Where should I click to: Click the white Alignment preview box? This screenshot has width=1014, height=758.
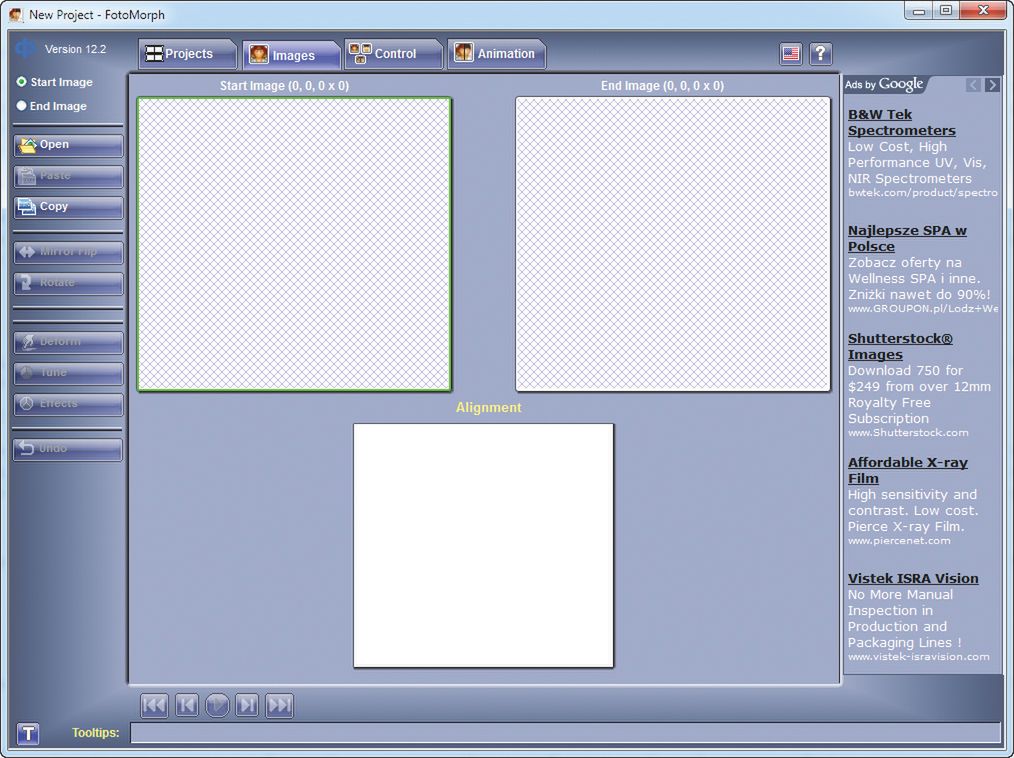click(x=483, y=545)
